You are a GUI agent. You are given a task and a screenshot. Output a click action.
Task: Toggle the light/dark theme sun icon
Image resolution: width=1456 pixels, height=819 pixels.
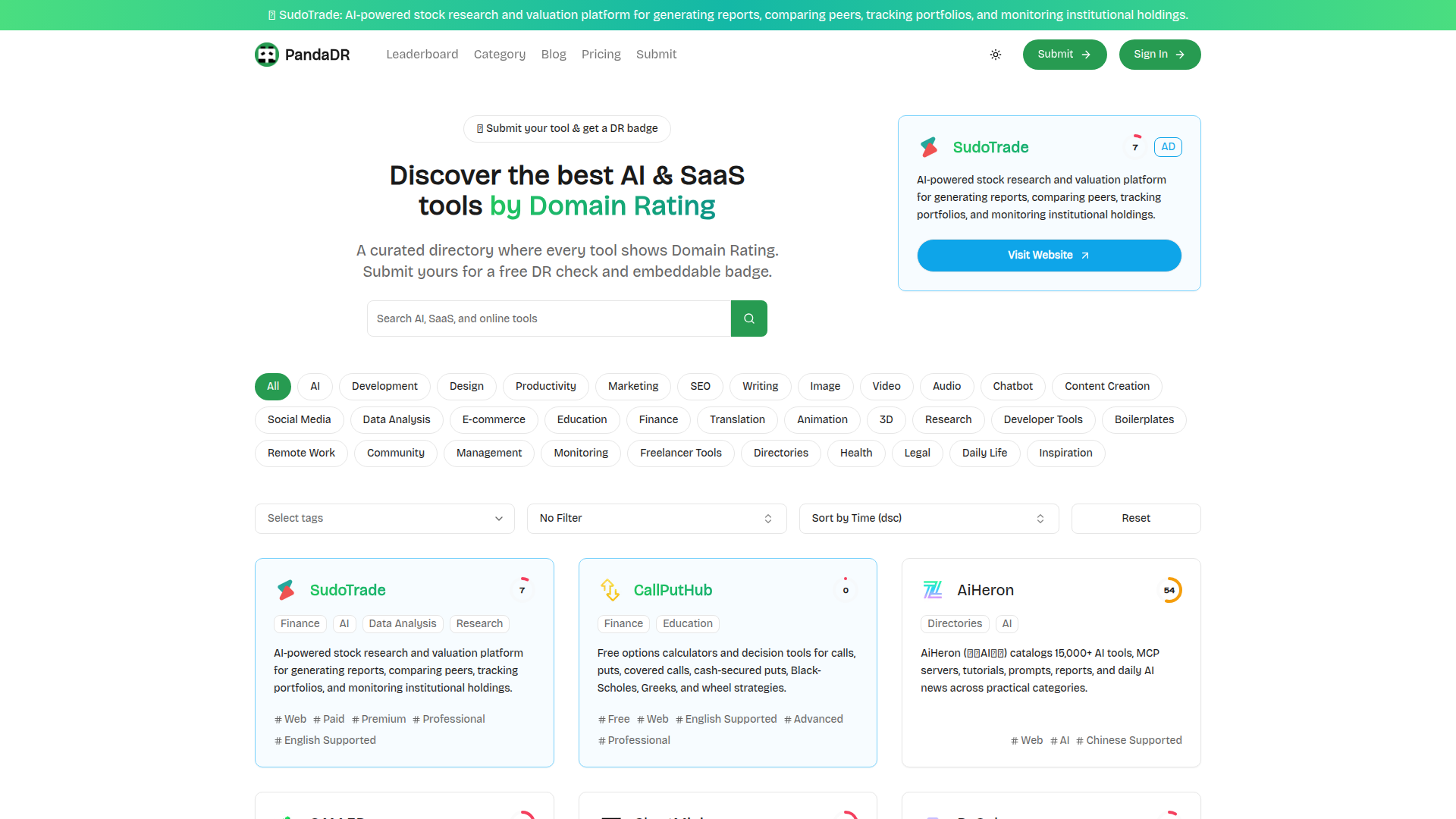(996, 55)
